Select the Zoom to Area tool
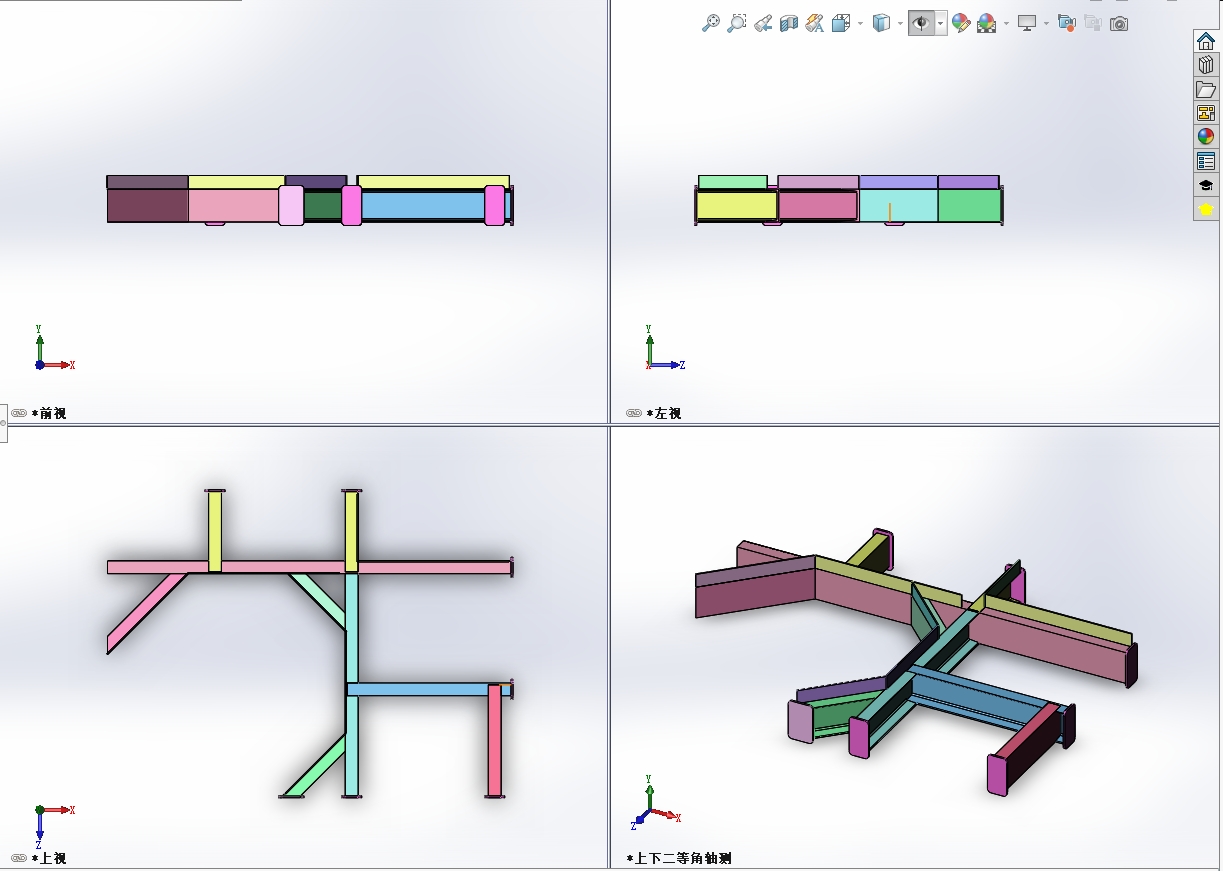This screenshot has width=1223, height=871. (x=737, y=23)
